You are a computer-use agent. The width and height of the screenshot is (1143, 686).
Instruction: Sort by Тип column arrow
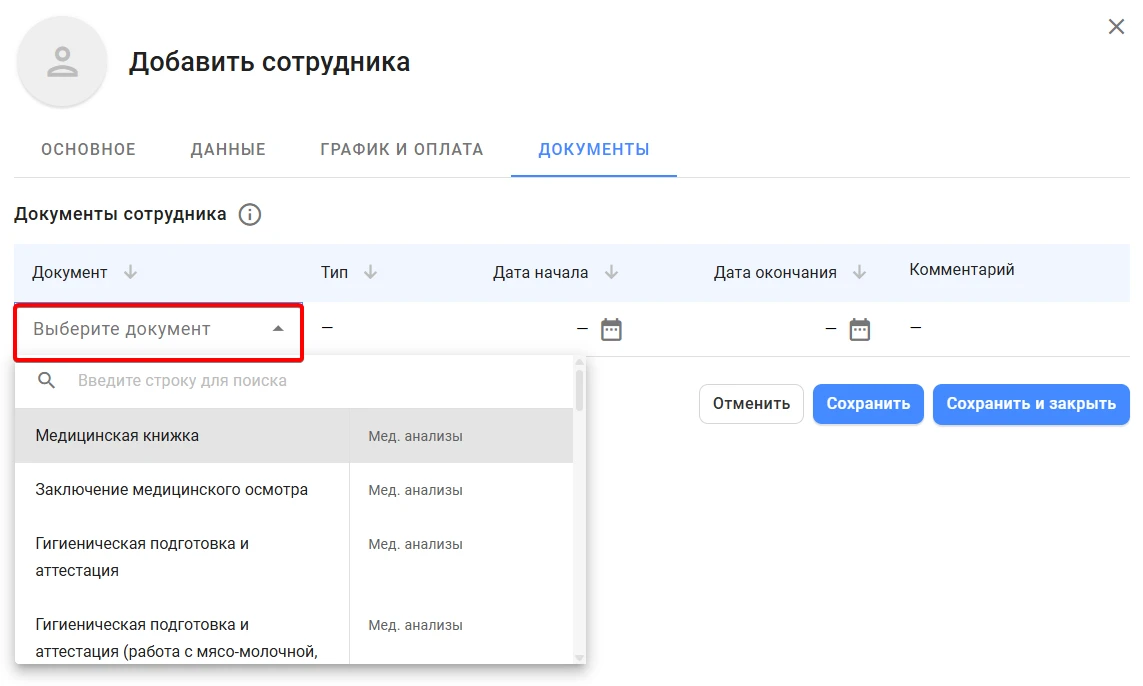pyautogui.click(x=370, y=272)
